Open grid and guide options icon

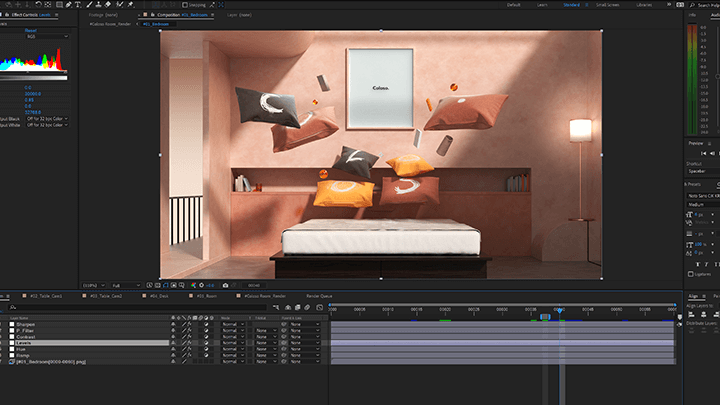click(181, 285)
